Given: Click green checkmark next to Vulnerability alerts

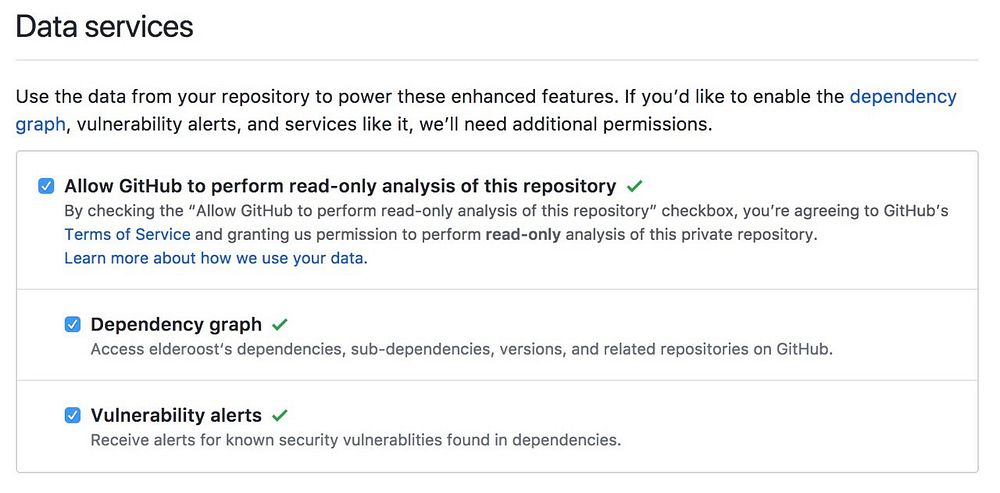Looking at the screenshot, I should (x=280, y=415).
